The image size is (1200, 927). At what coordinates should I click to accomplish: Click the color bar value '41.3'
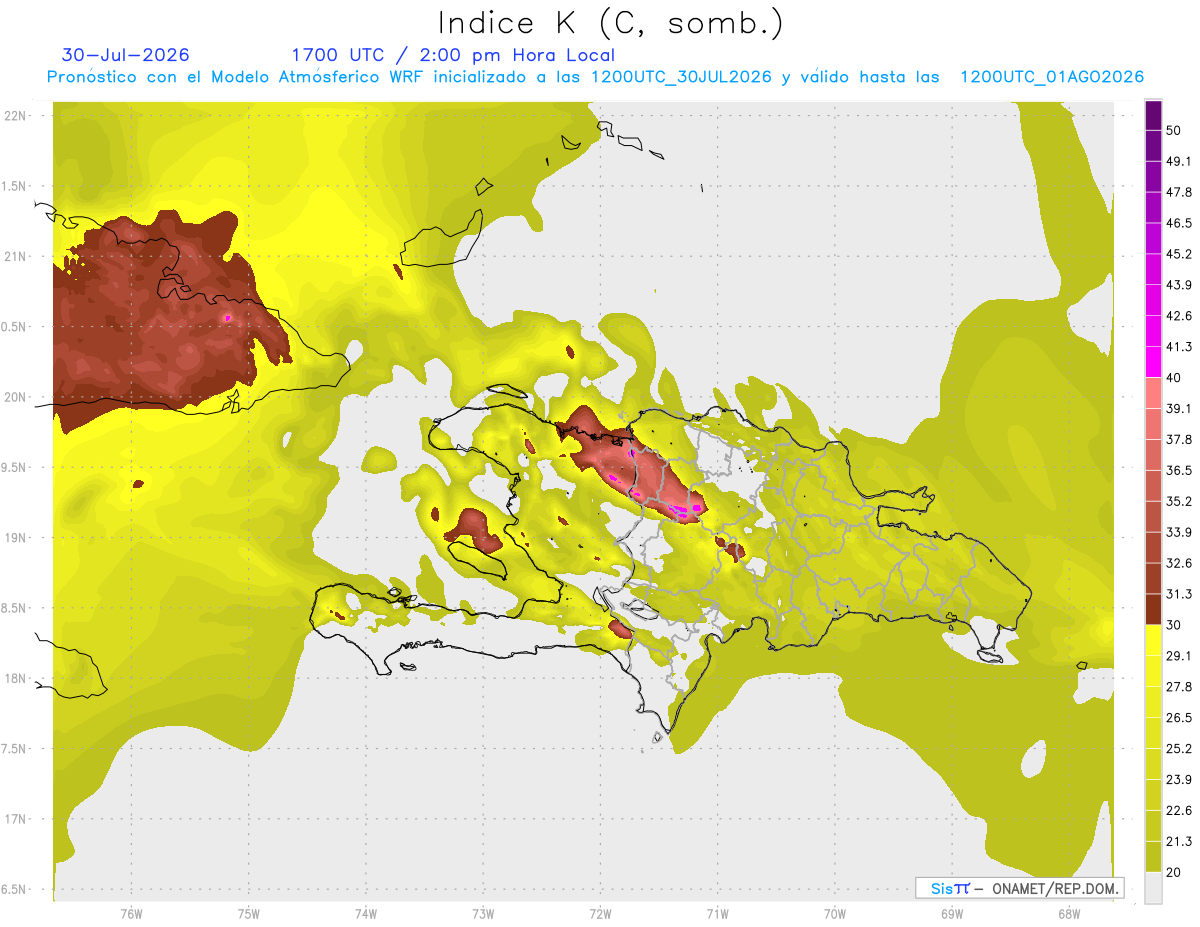pyautogui.click(x=1179, y=347)
